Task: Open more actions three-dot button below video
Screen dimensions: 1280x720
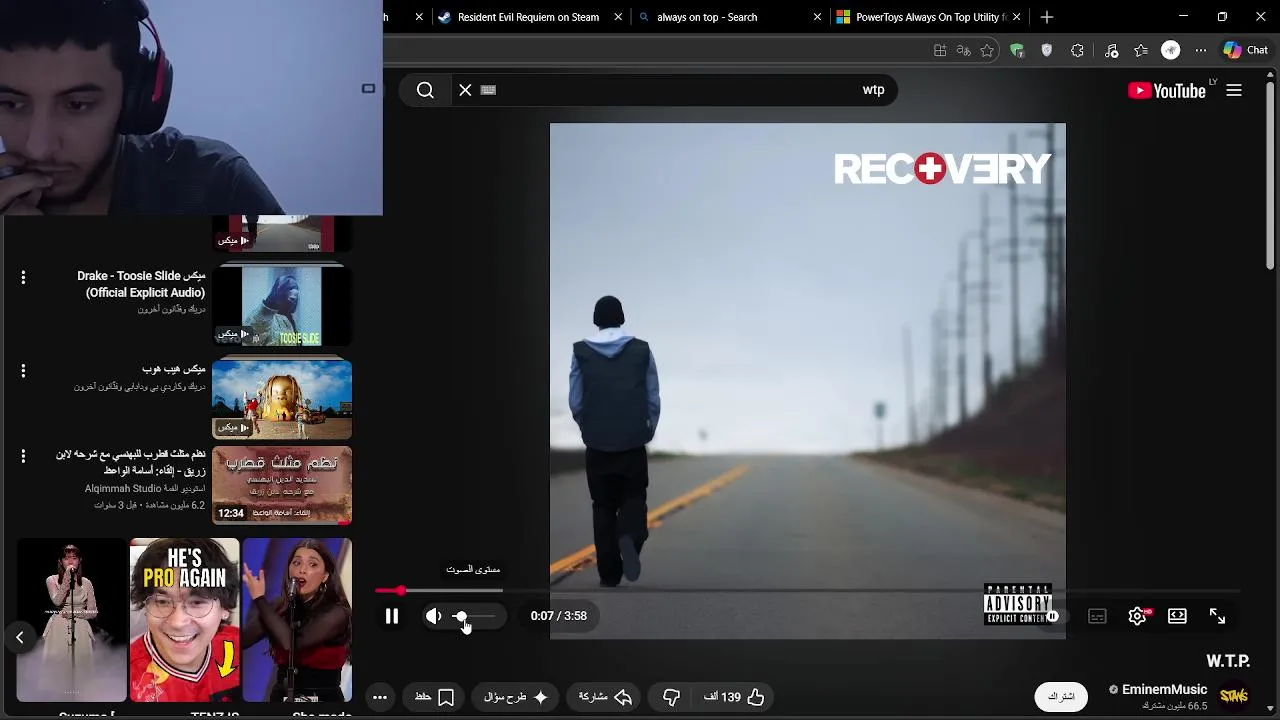Action: pos(380,697)
